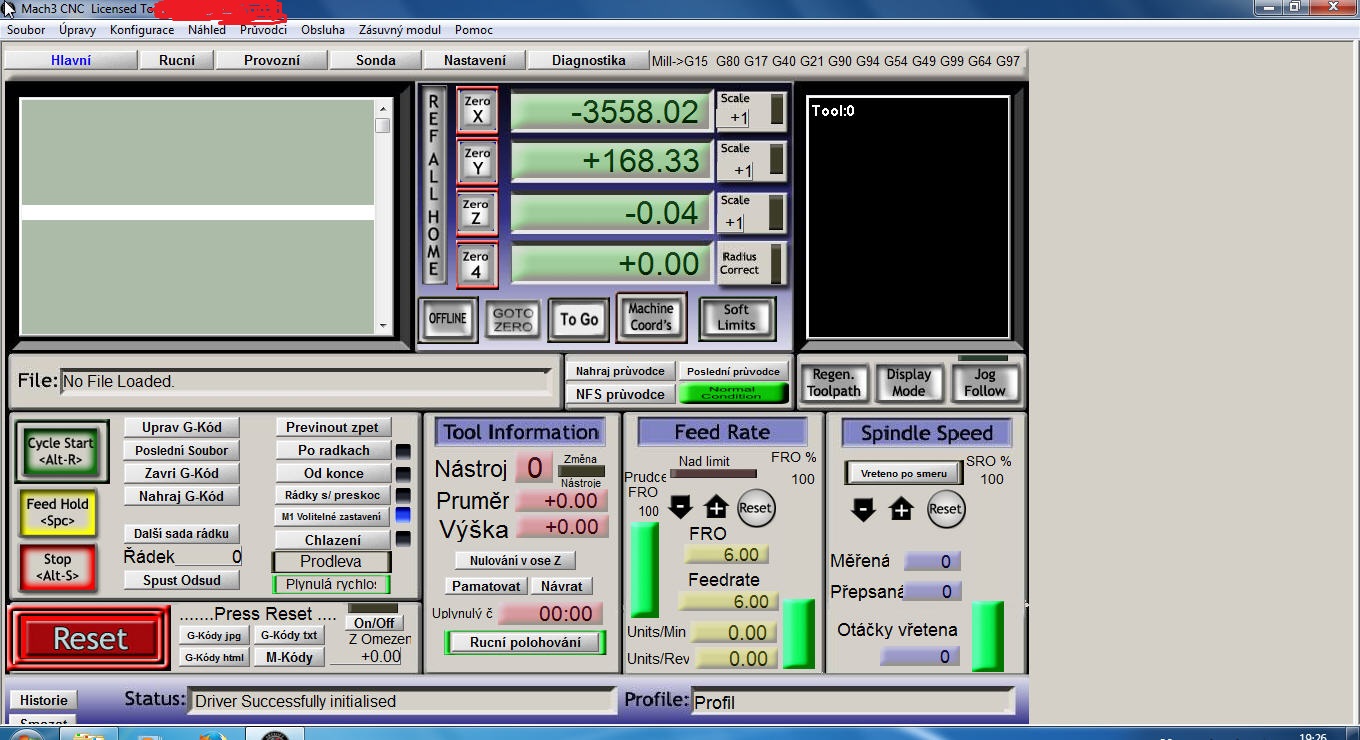1360x740 pixels.
Task: Increase feed rate override with up arrow
Action: (x=717, y=507)
